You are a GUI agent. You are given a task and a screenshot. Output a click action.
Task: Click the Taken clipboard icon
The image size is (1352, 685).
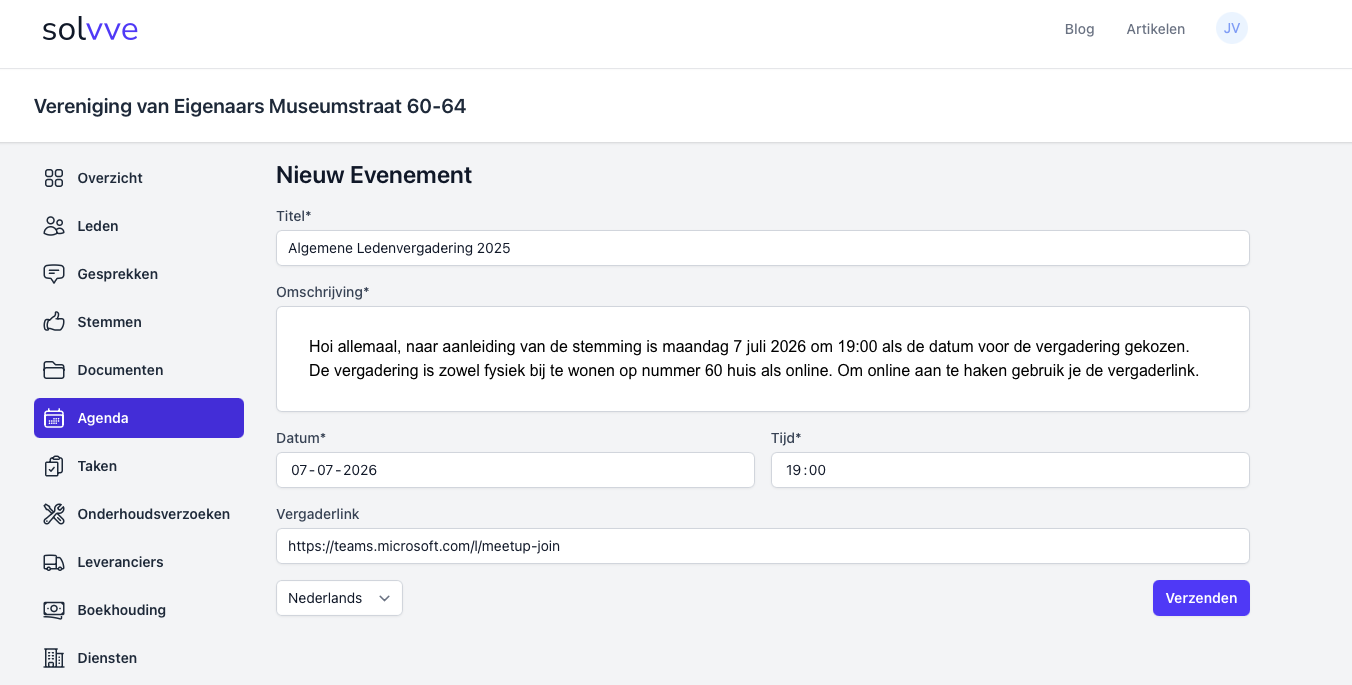(x=54, y=466)
